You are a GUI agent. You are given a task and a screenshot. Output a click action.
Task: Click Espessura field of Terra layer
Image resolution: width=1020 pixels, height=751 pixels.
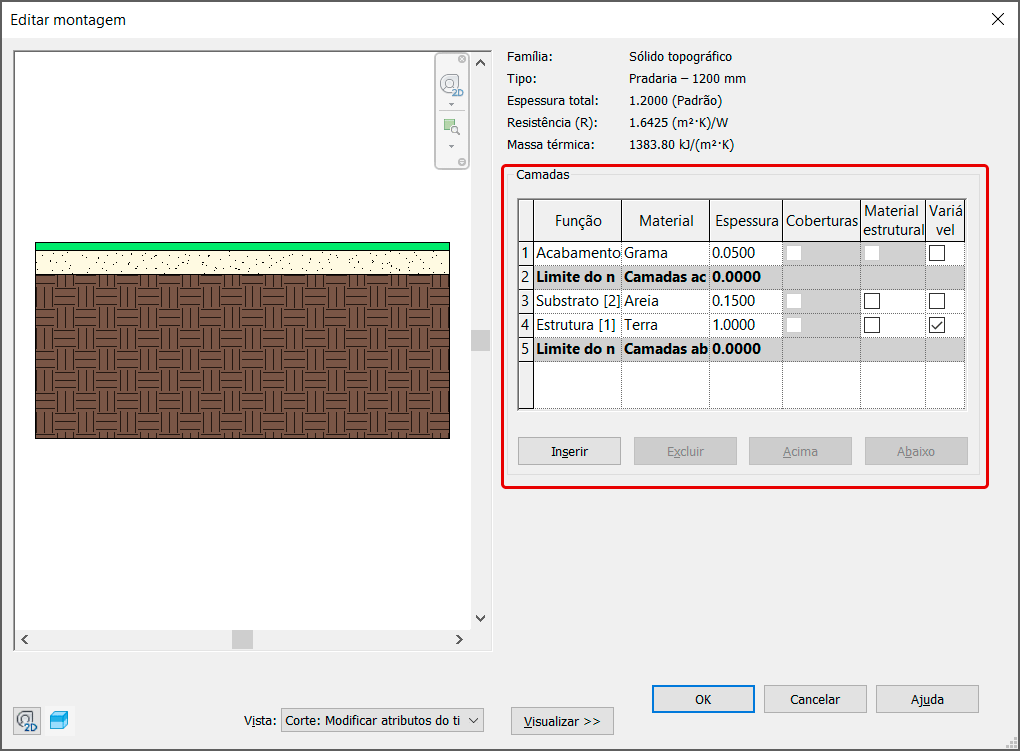tap(745, 325)
